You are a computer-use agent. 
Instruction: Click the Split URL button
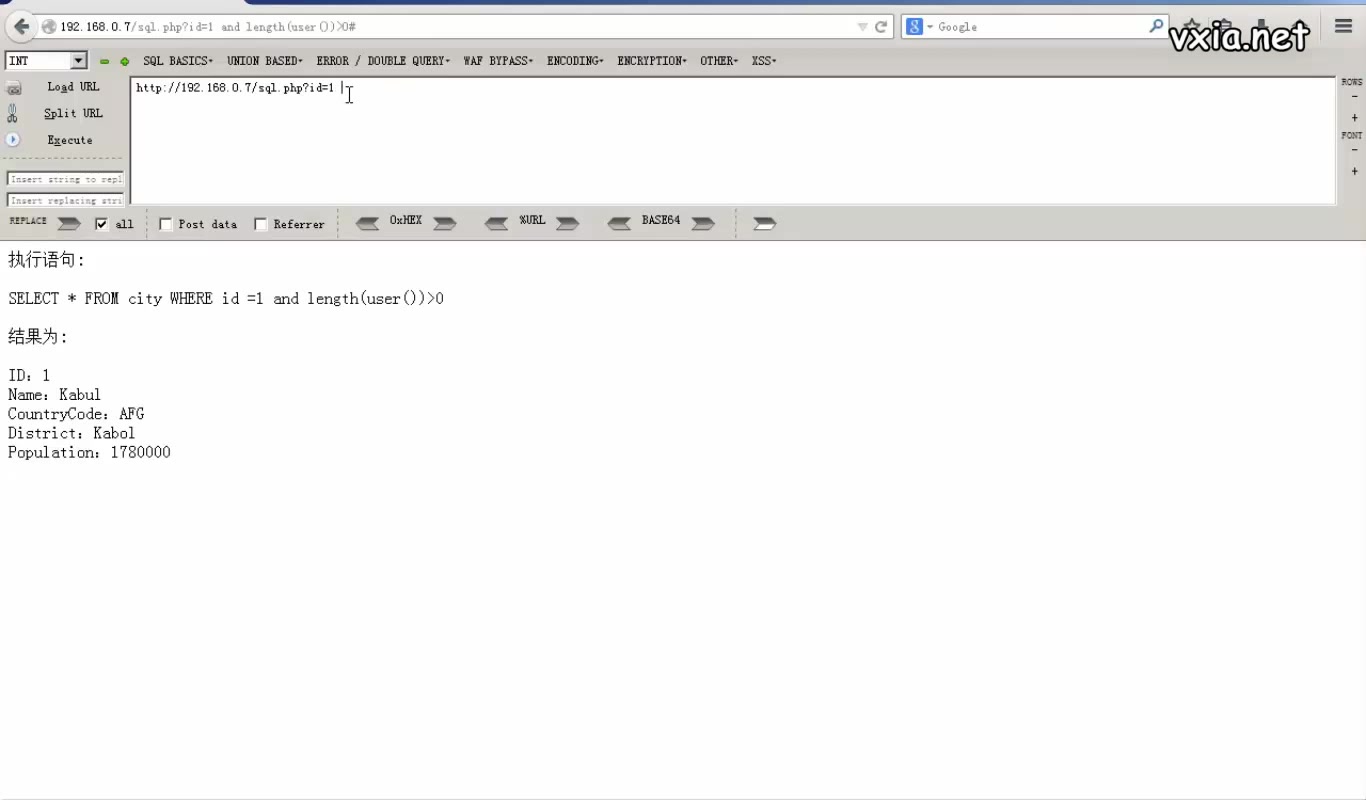[x=73, y=113]
